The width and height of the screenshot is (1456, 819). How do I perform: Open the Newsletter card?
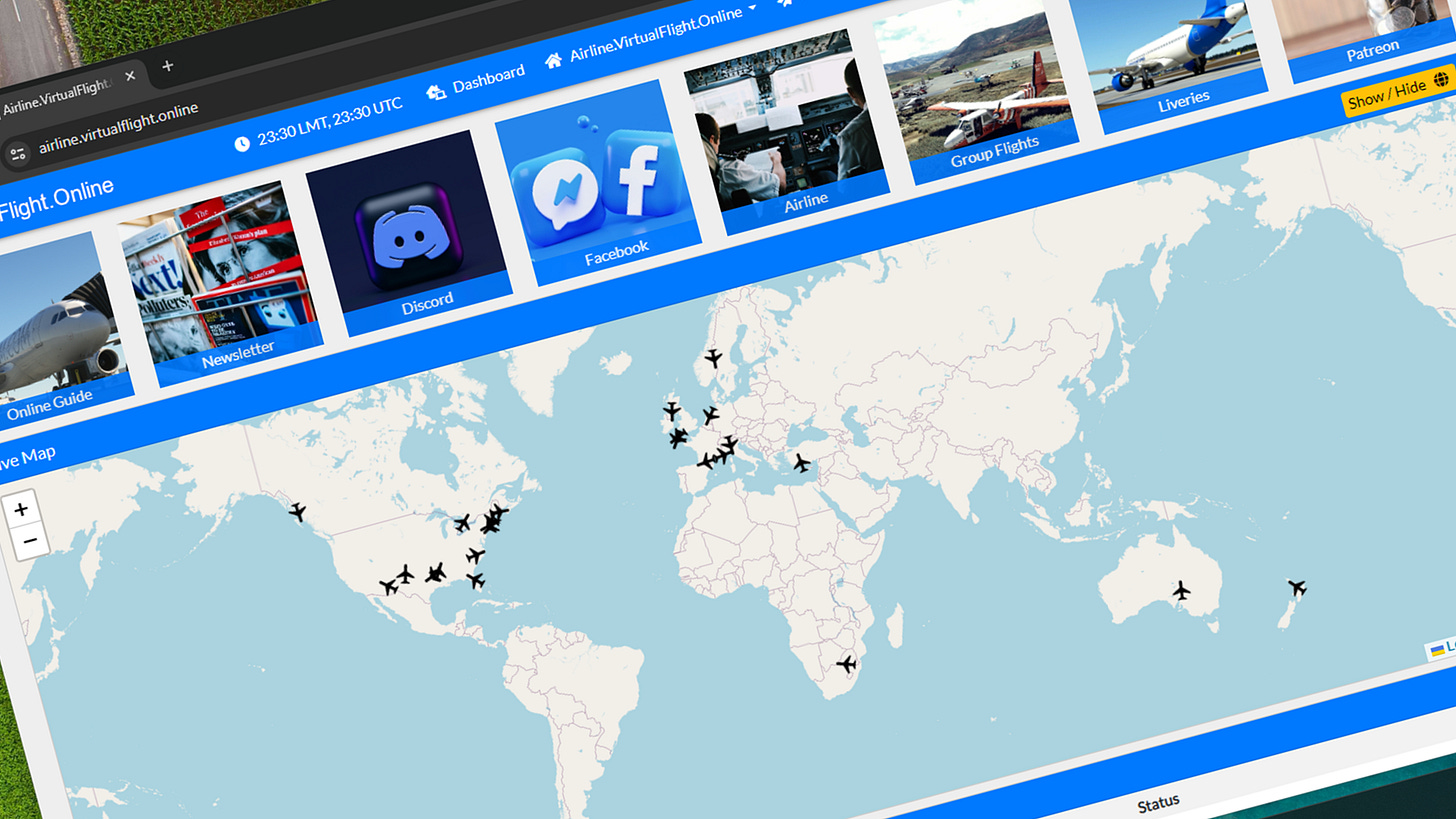tap(221, 283)
